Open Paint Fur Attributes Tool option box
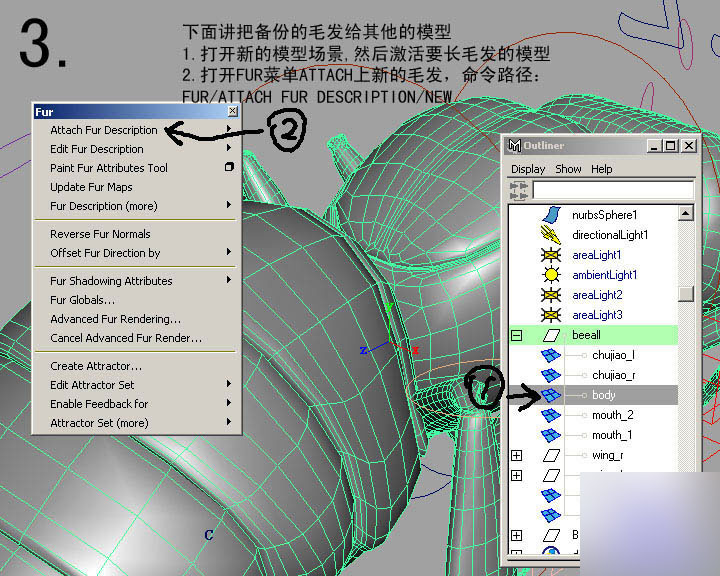 click(229, 167)
